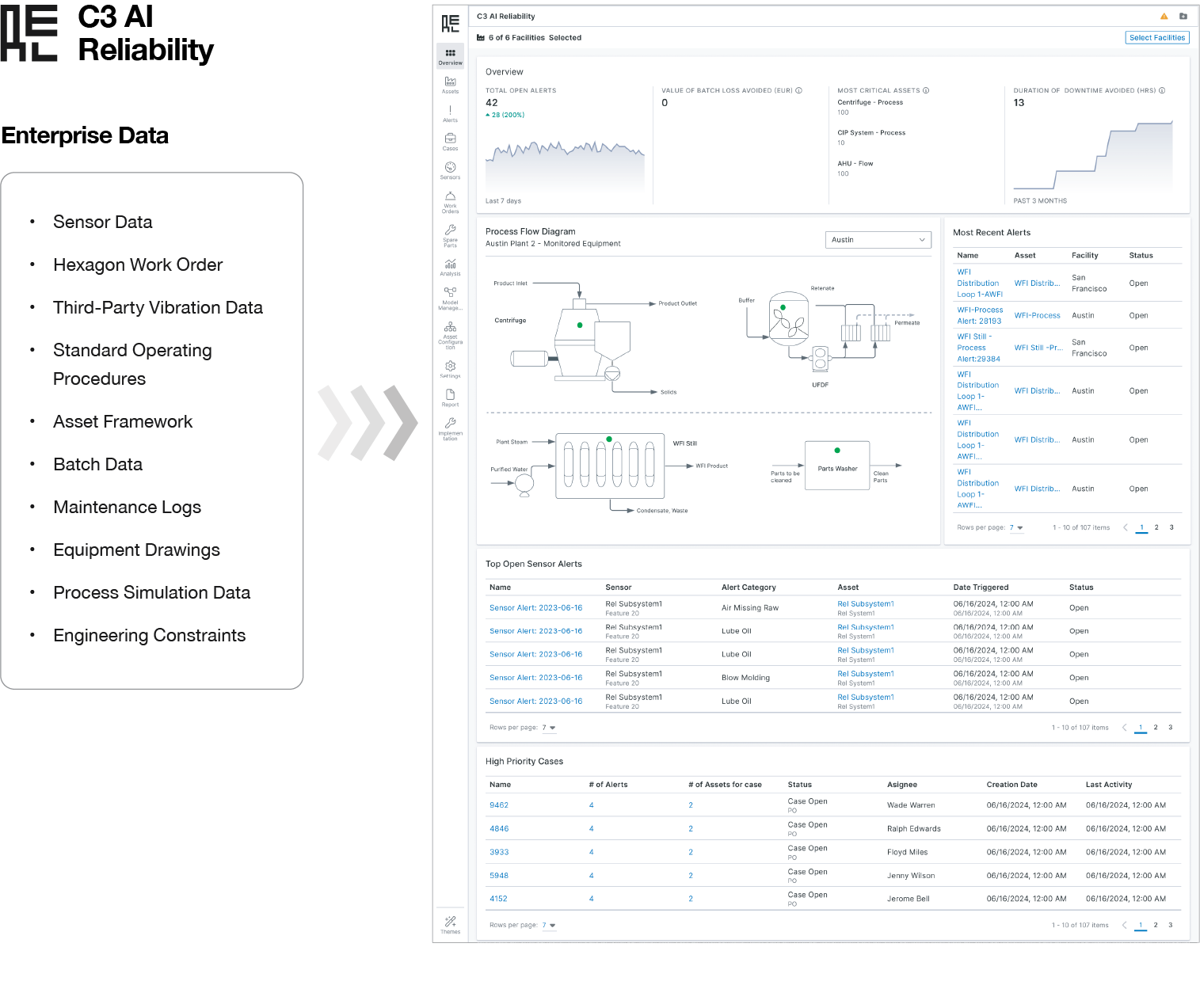Viewport: 1200px width, 1008px height.
Task: Click the folder icon in top header
Action: [1183, 16]
